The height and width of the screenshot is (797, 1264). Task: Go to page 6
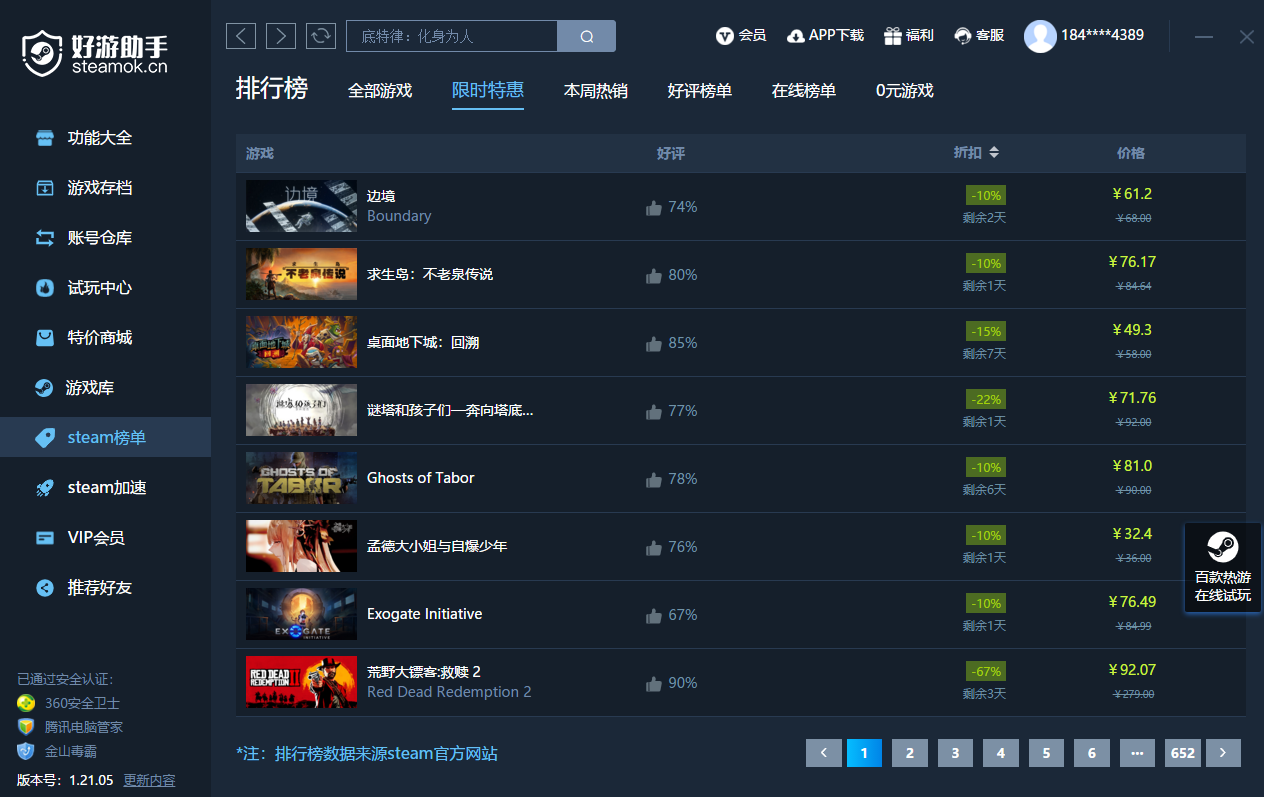pos(1092,753)
